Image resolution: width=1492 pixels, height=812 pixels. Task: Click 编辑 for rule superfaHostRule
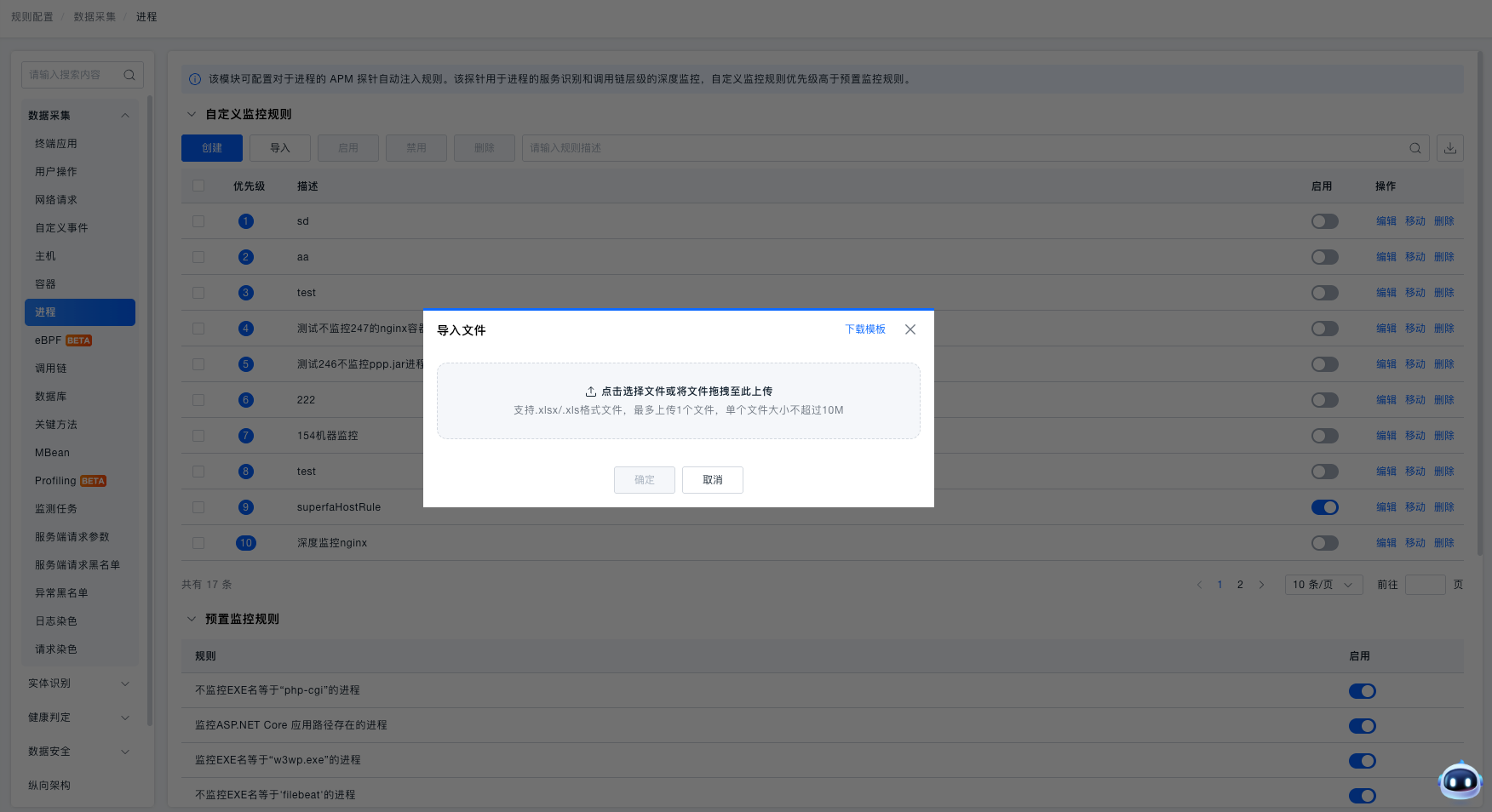click(x=1386, y=507)
